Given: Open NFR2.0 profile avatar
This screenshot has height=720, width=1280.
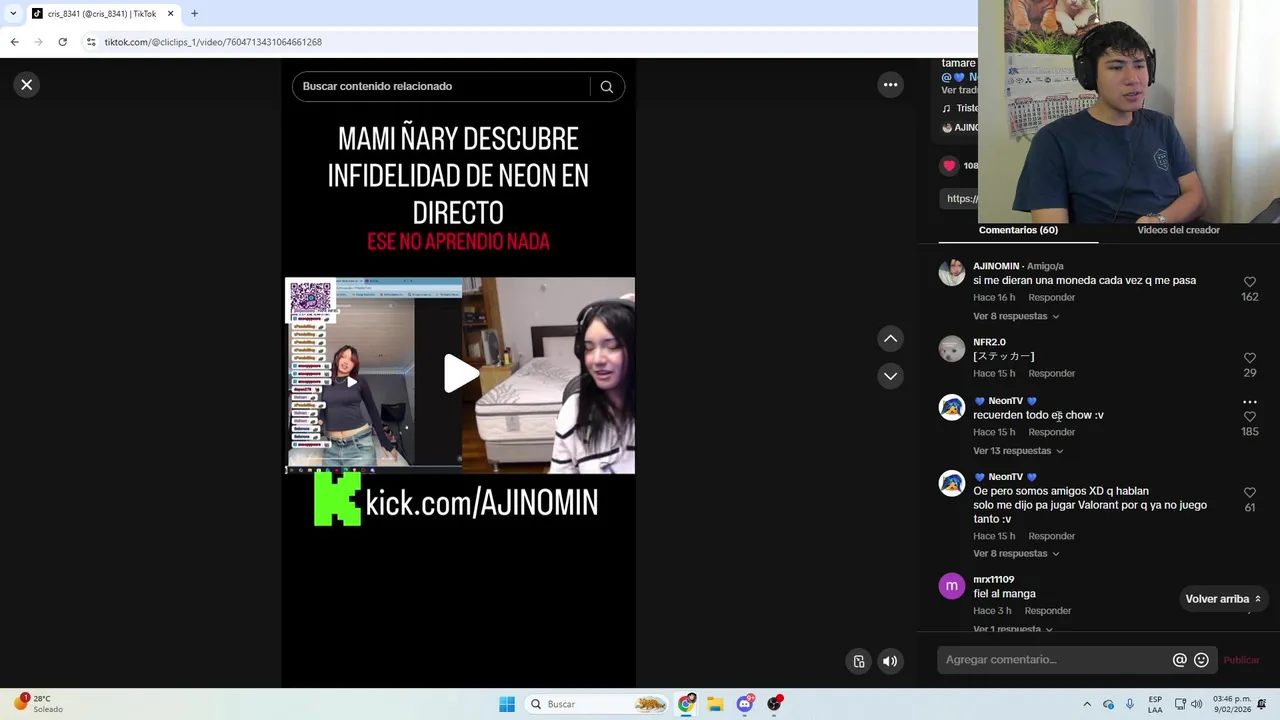Looking at the screenshot, I should 952,348.
